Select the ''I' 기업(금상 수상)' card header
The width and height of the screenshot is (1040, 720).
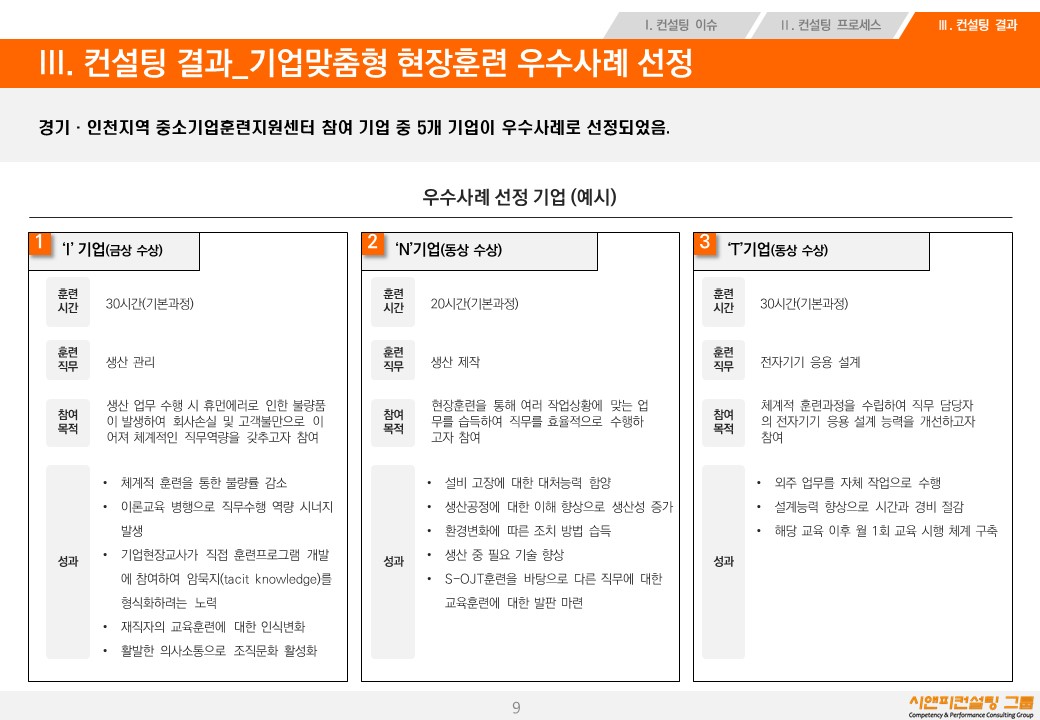(113, 251)
